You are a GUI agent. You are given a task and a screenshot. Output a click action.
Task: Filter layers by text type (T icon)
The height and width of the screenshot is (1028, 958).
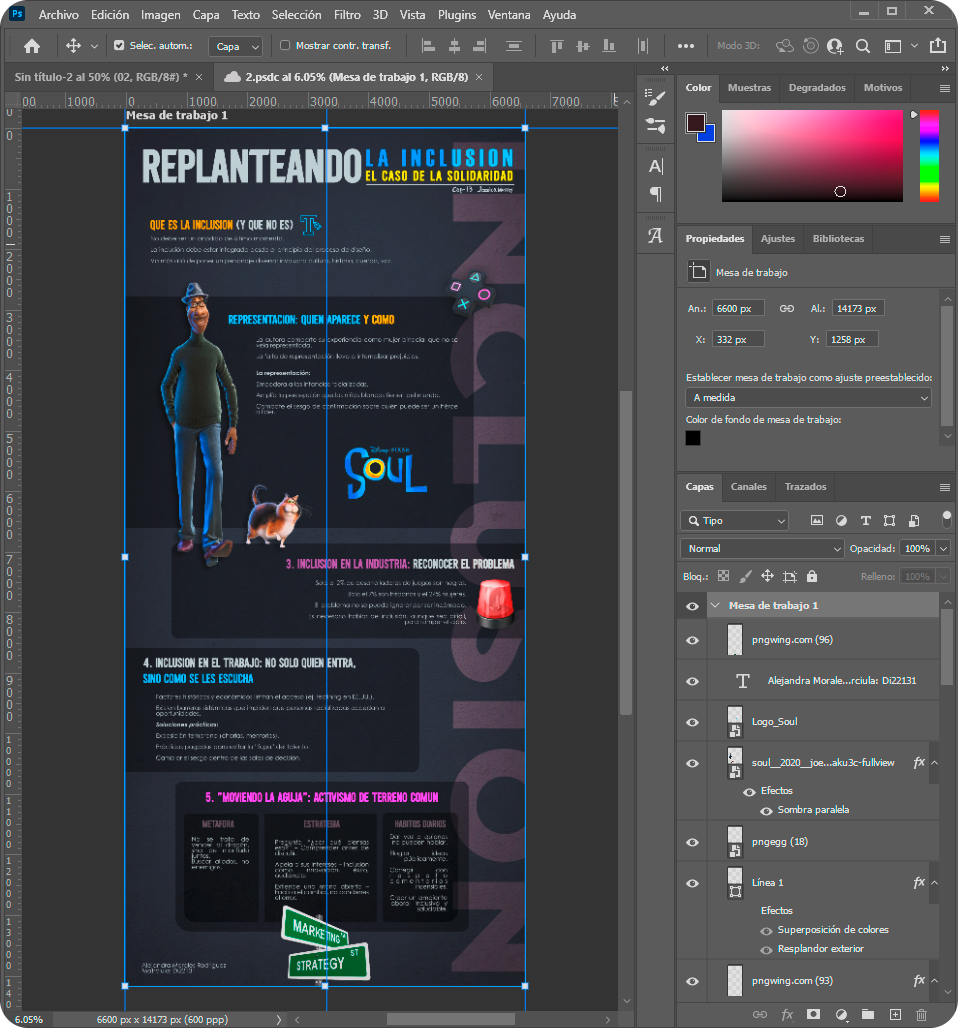864,521
